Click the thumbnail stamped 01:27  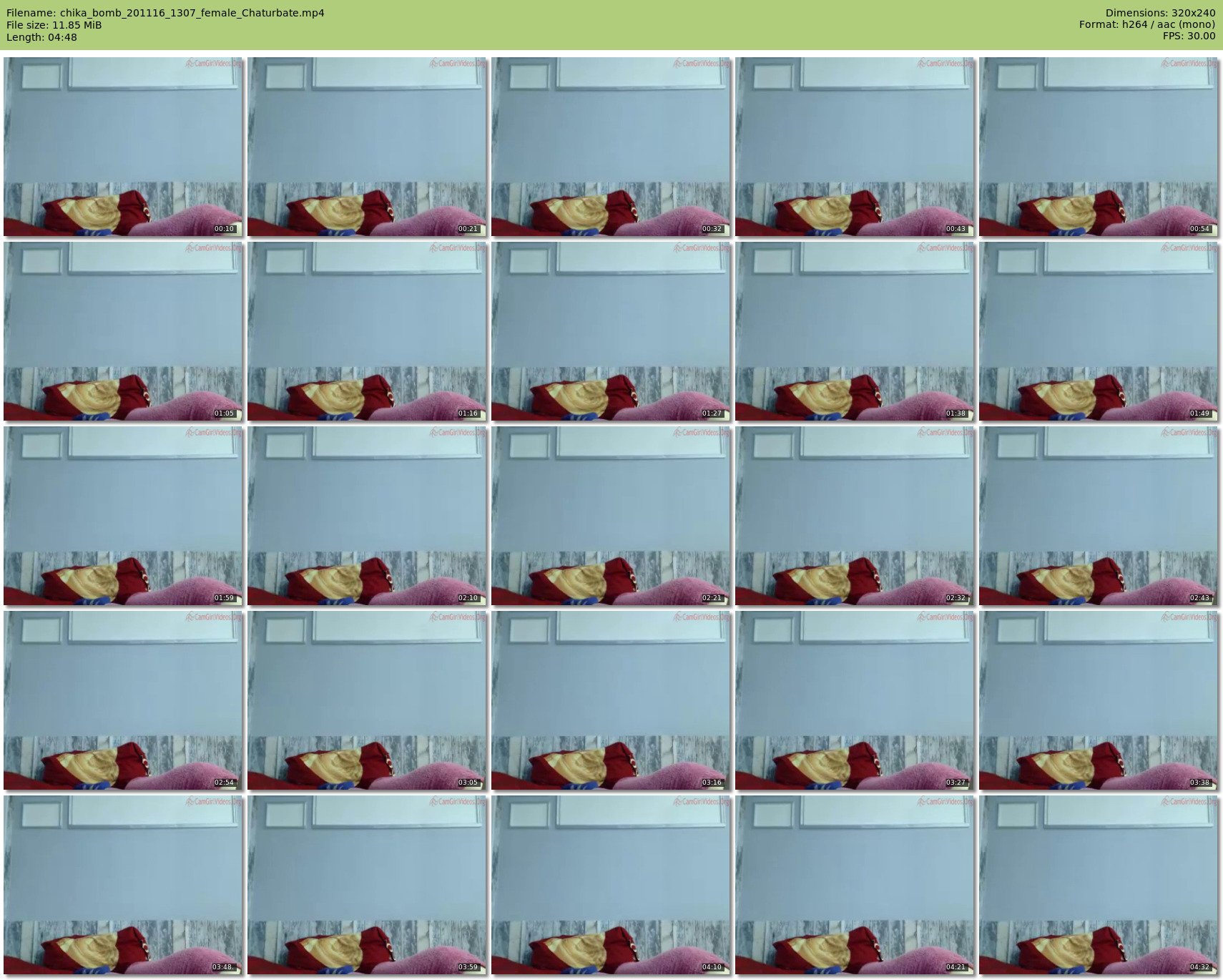pyautogui.click(x=611, y=331)
